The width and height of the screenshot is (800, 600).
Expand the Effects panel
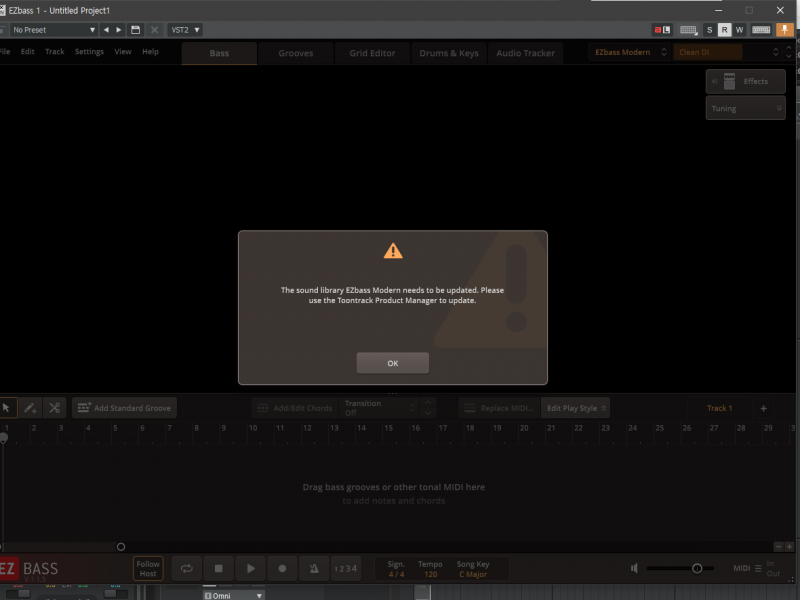click(x=745, y=82)
